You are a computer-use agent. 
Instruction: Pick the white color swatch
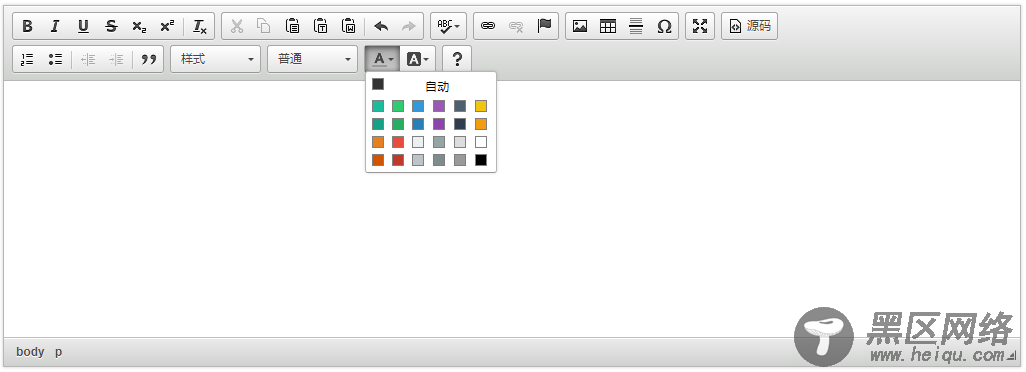click(x=481, y=142)
